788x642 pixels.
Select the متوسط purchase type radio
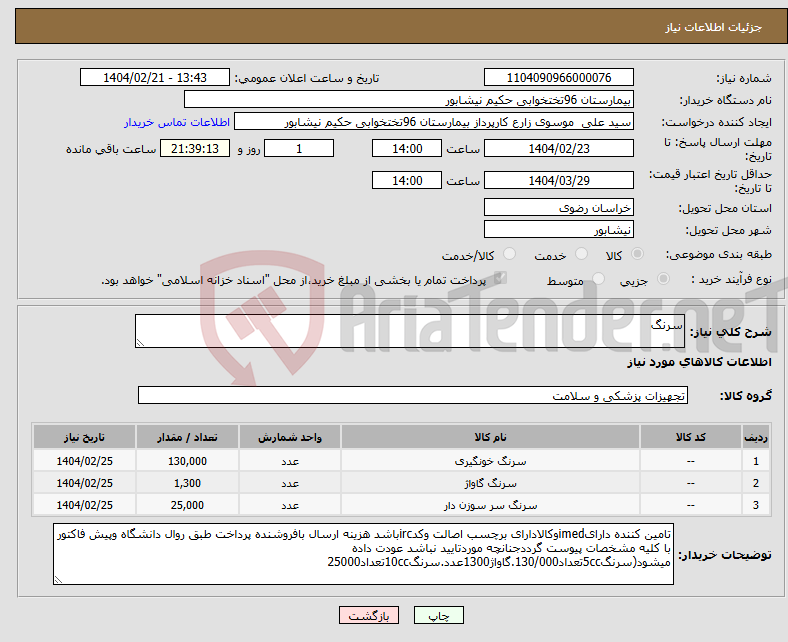click(x=598, y=279)
